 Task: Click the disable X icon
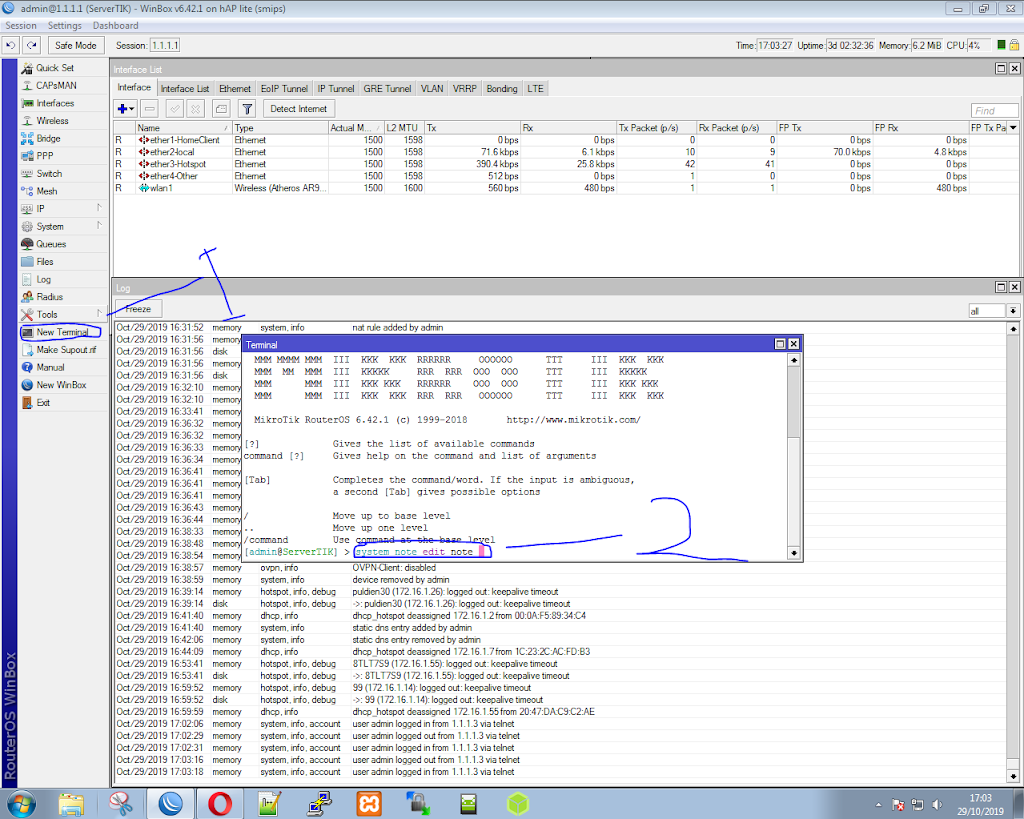(196, 109)
